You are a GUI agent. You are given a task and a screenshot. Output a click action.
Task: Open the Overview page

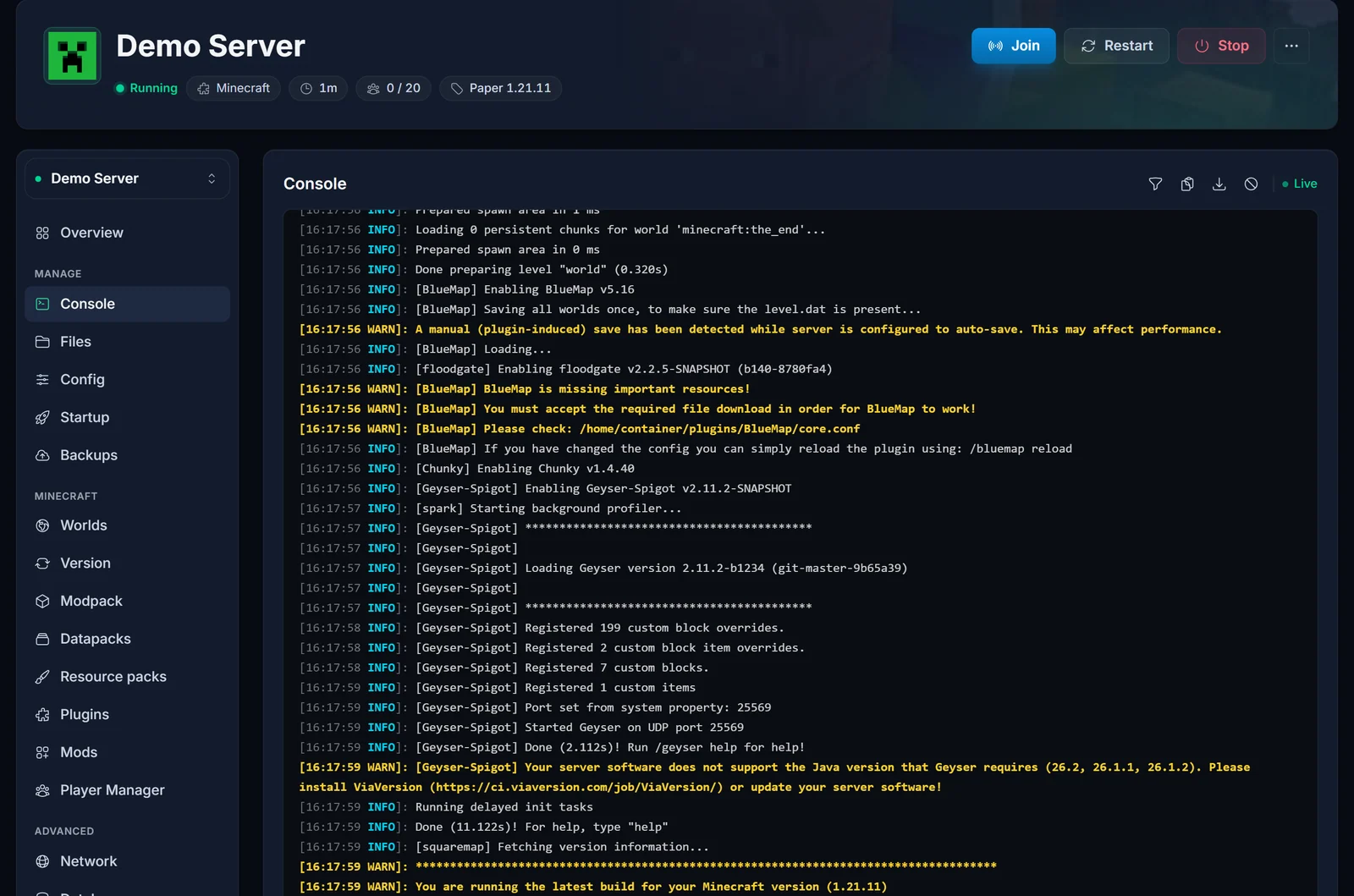tap(127, 233)
